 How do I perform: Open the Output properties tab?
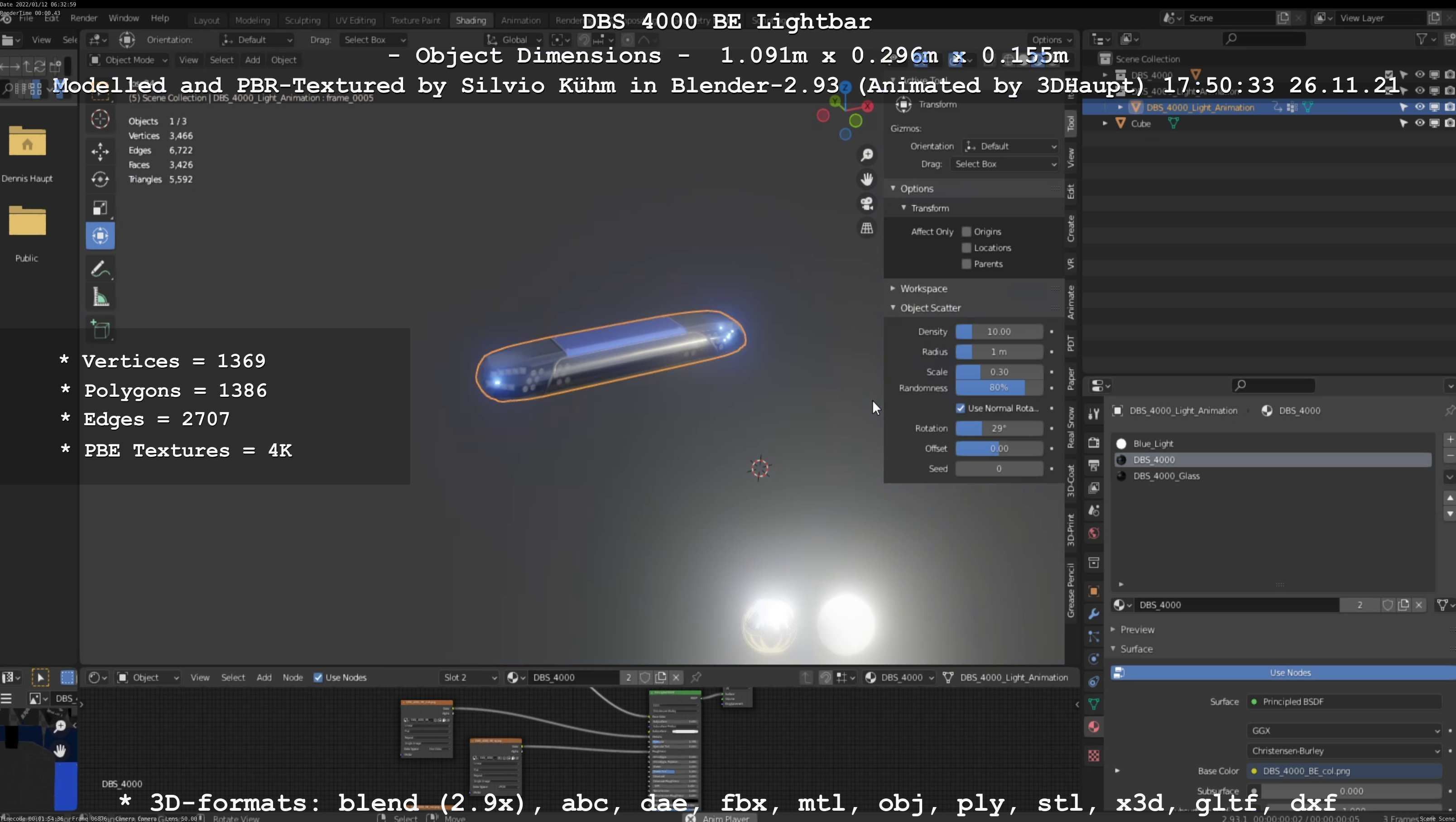tap(1094, 465)
